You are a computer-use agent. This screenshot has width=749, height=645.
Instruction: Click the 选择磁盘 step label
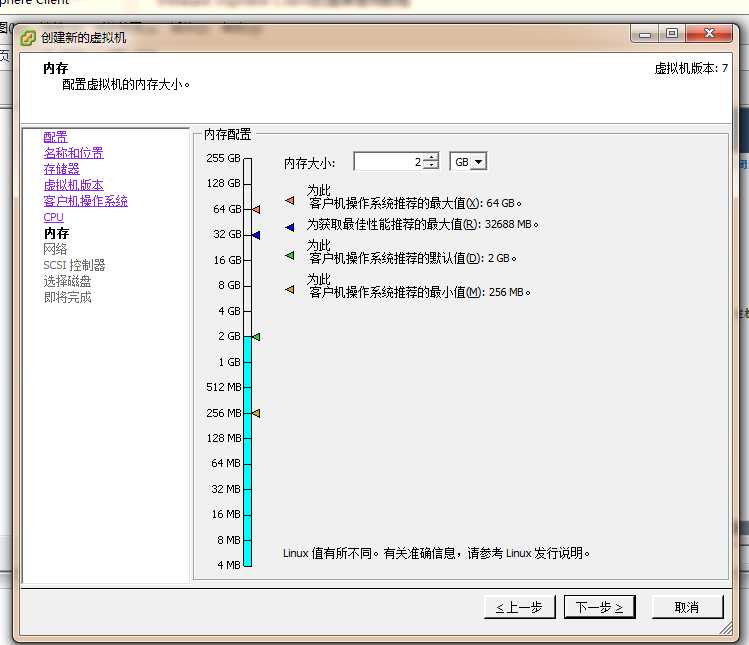[67, 281]
